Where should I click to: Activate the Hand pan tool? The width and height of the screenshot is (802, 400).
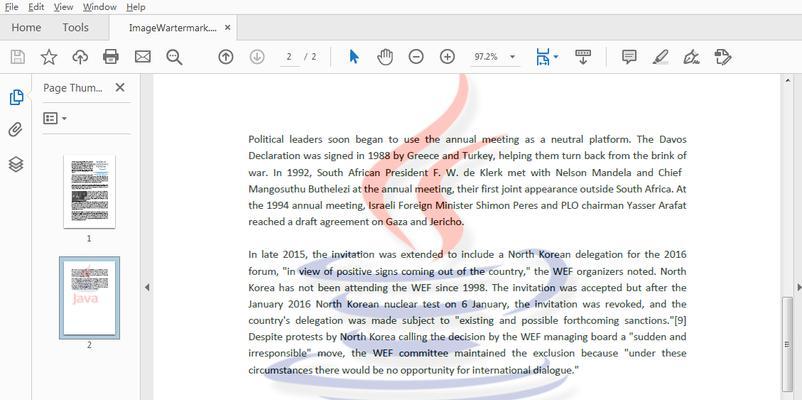[385, 57]
